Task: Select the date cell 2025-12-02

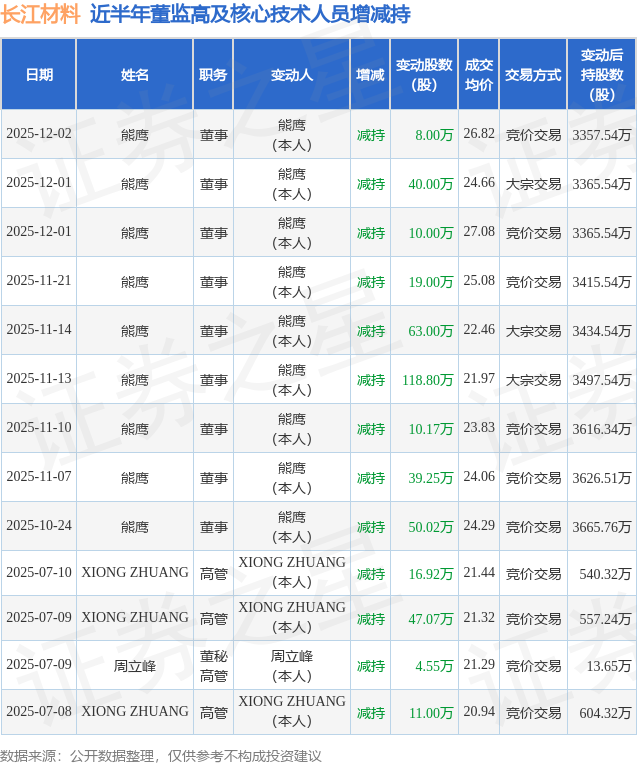Action: [39, 134]
